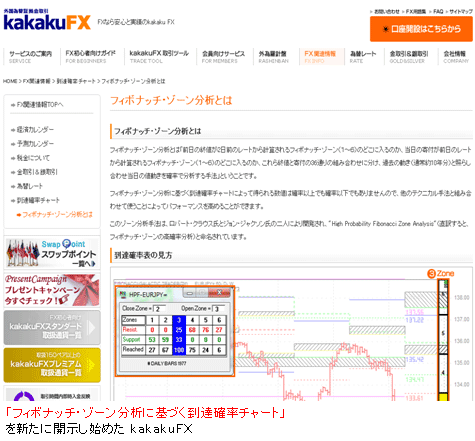Open FX関連情報 FX INFO tab
Screen dimensions: 475x441
click(x=320, y=57)
